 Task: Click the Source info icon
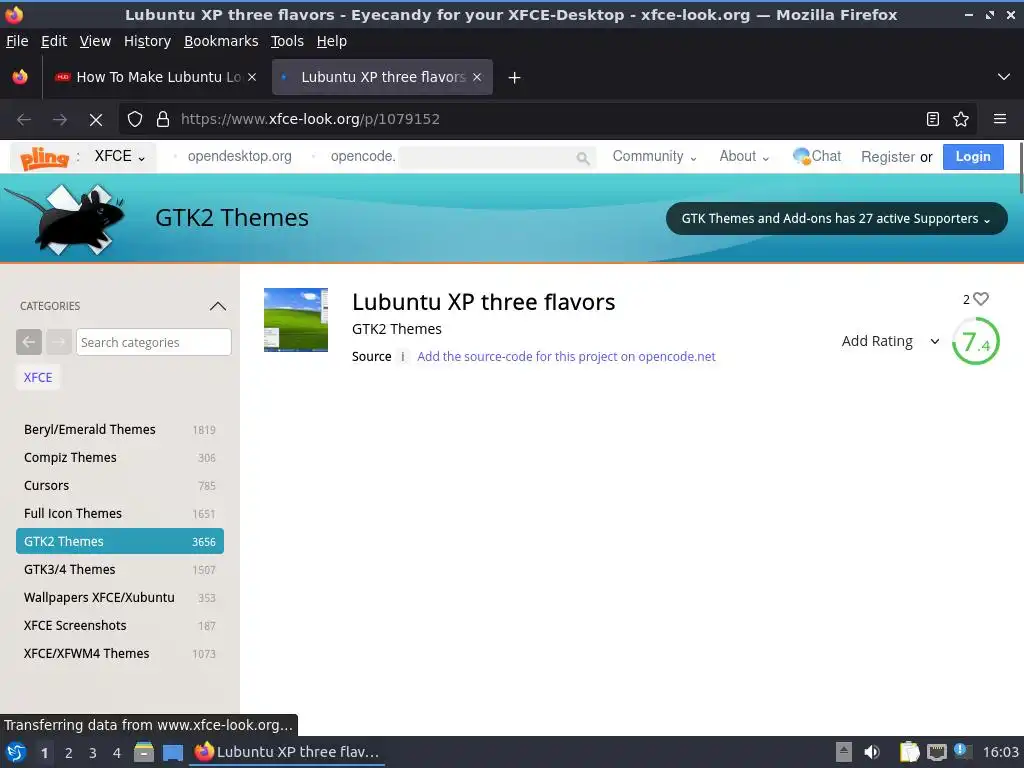click(402, 357)
